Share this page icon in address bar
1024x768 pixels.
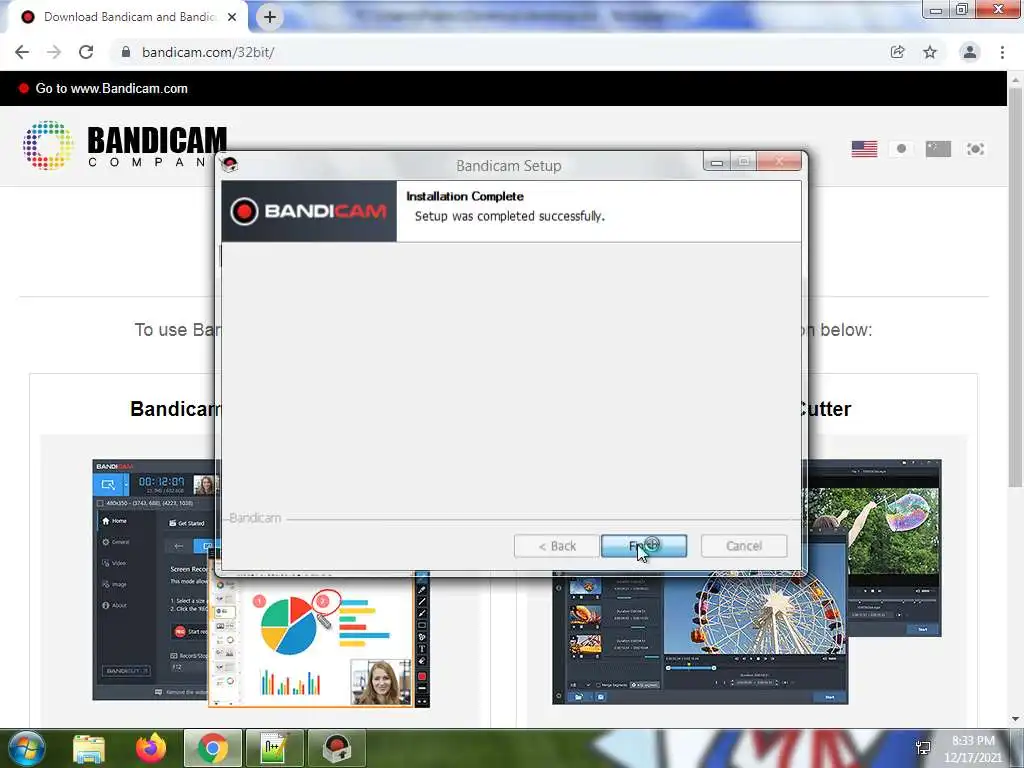897,52
